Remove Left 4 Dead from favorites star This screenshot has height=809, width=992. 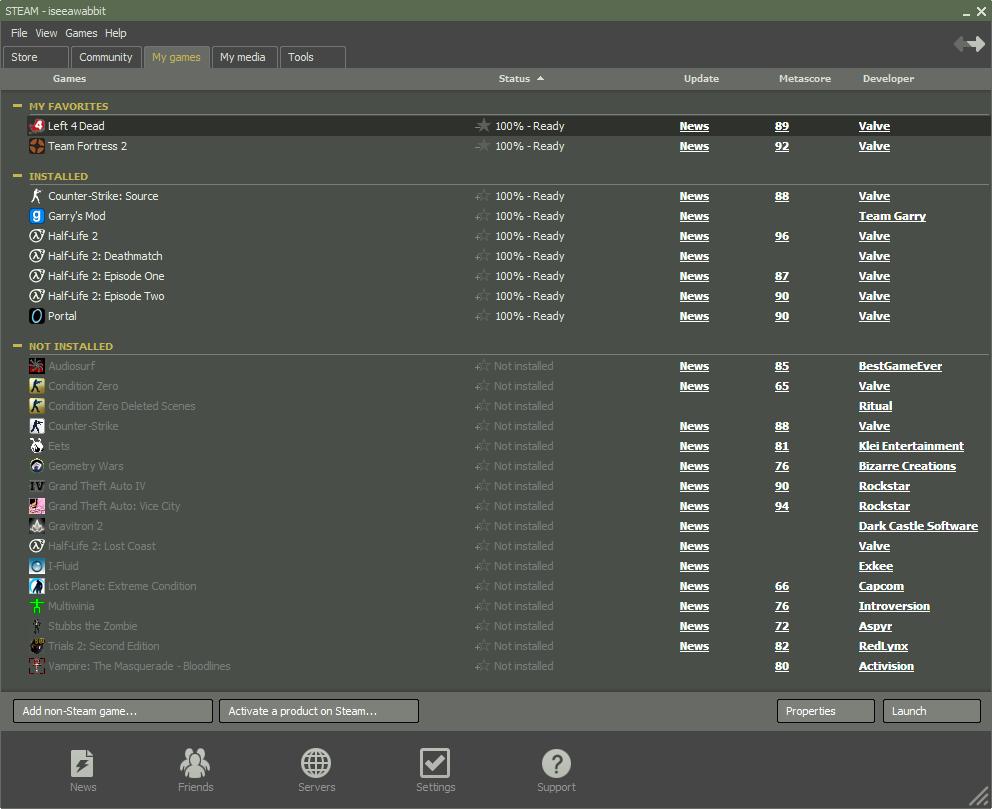[x=483, y=126]
